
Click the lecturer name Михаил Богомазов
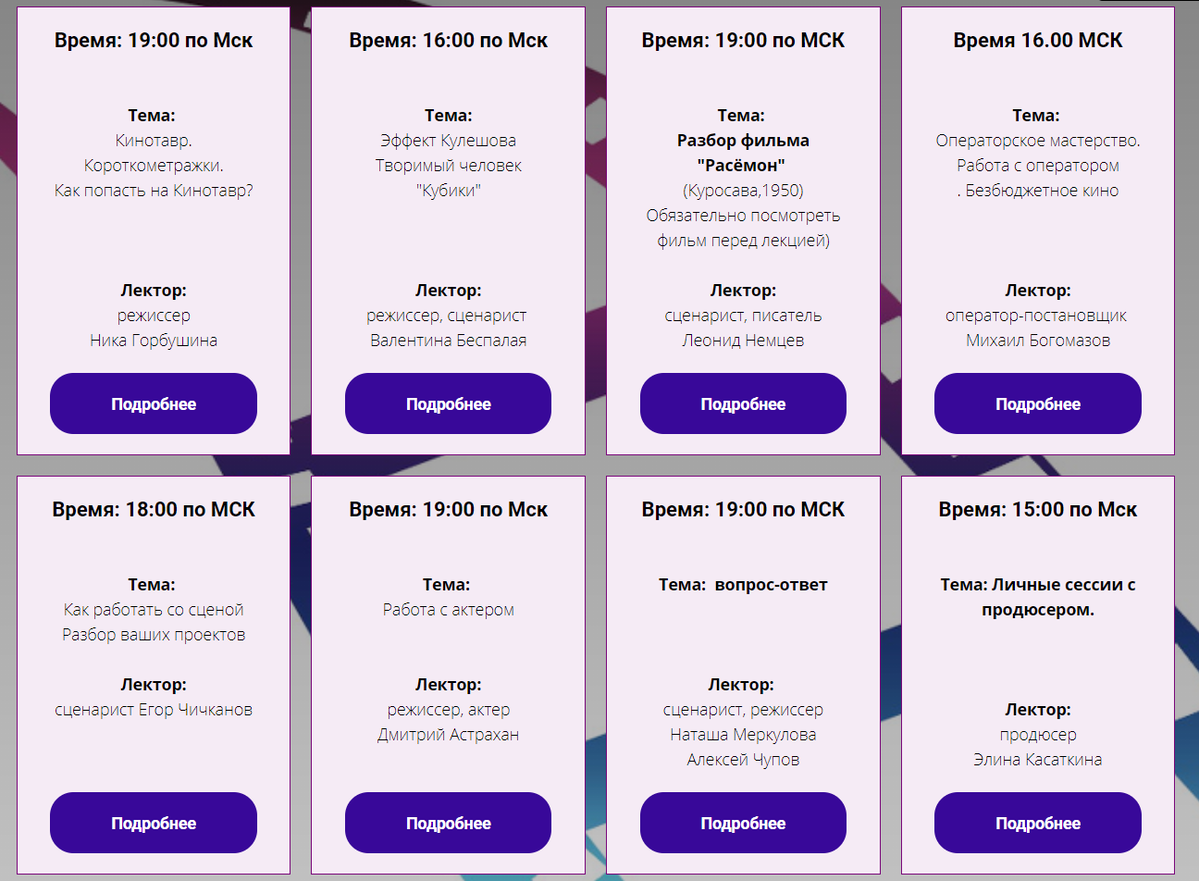coord(1037,340)
